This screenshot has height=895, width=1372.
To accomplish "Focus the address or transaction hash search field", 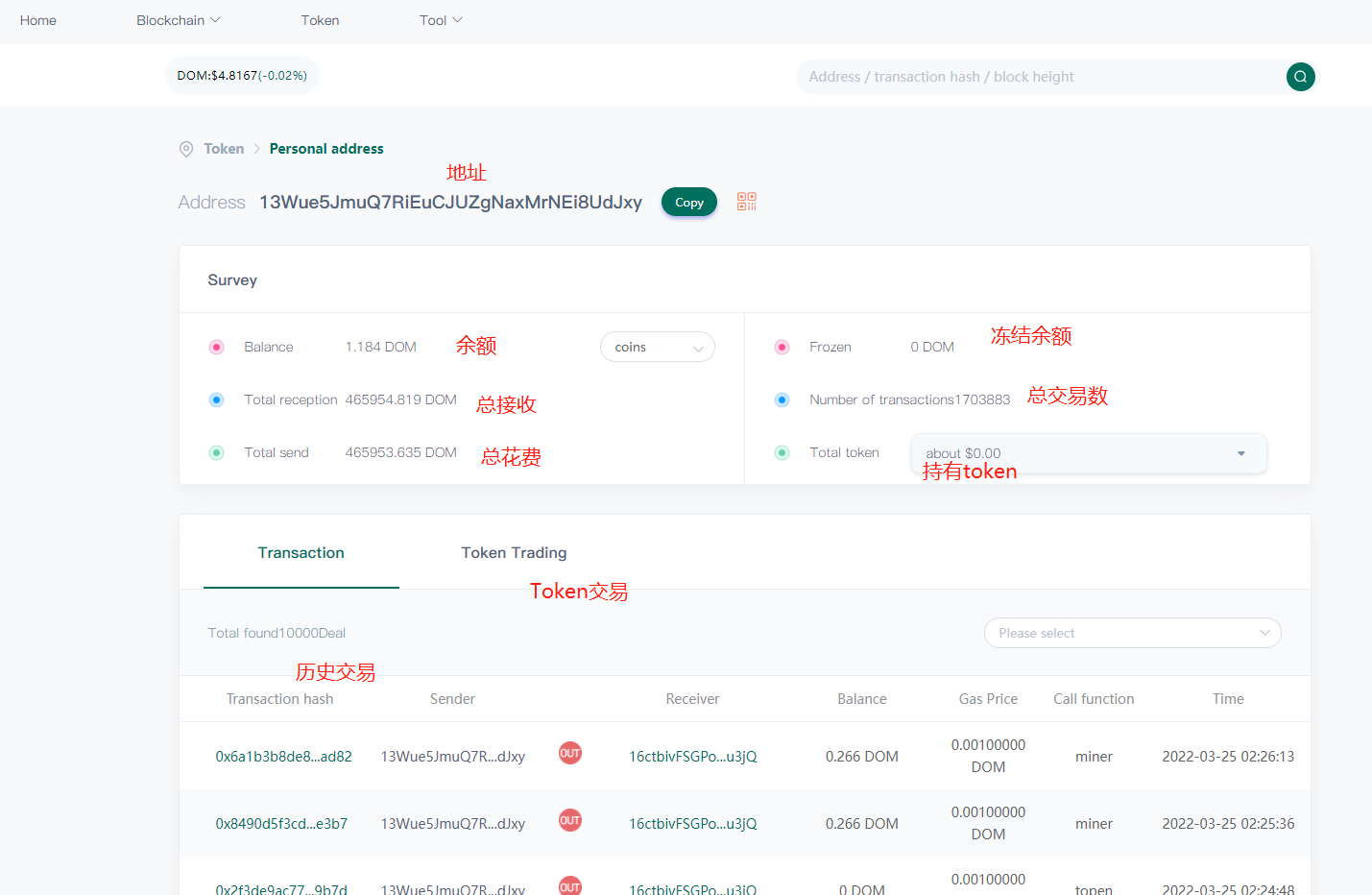I will tap(1037, 77).
